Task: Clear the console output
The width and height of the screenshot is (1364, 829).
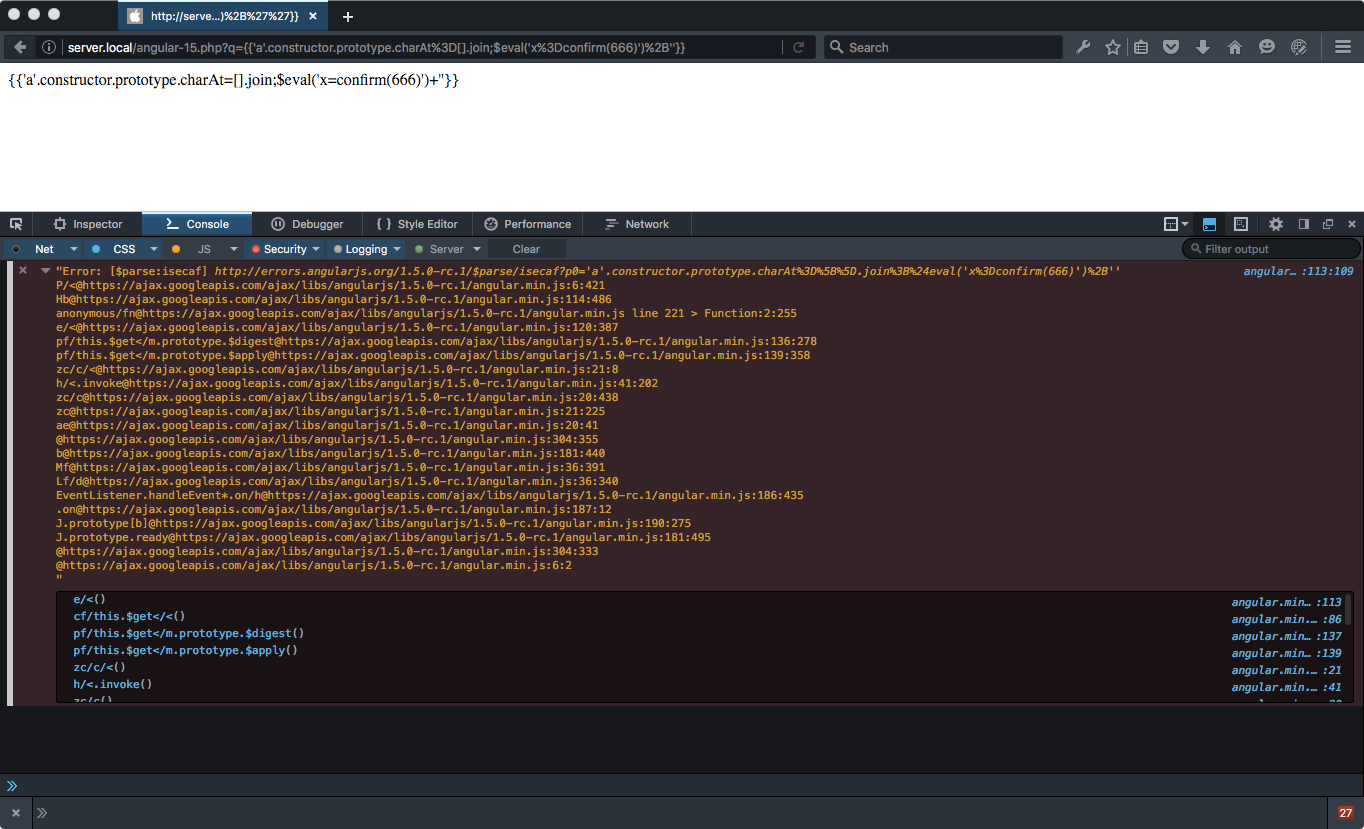Action: pyautogui.click(x=525, y=248)
